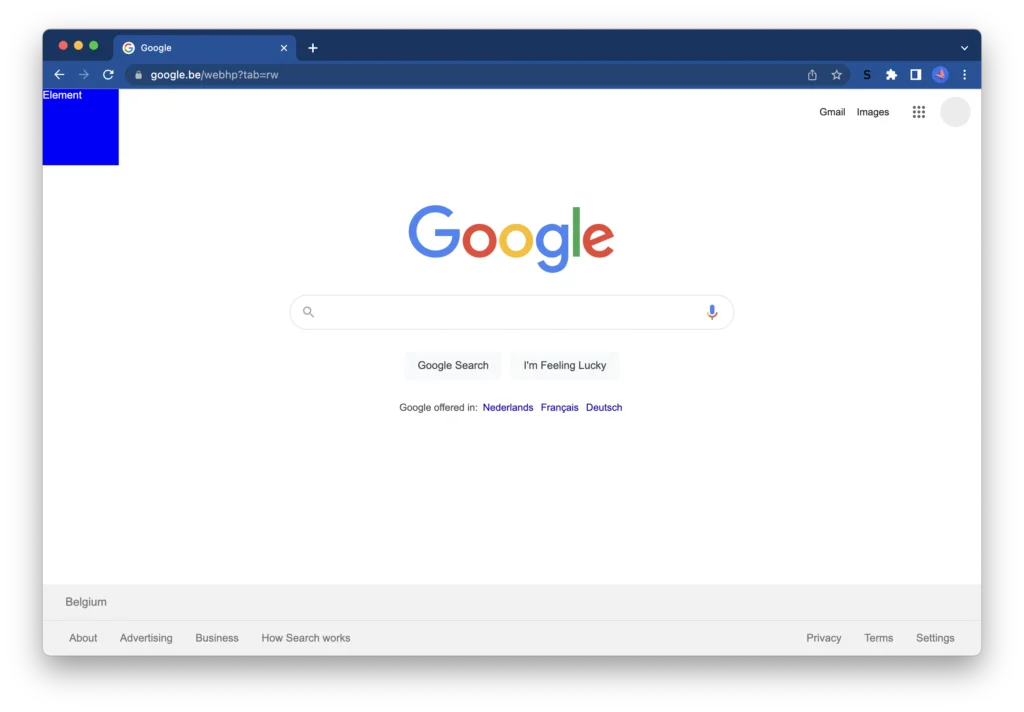View site info via the lock icon
The height and width of the screenshot is (712, 1024).
pyautogui.click(x=138, y=75)
